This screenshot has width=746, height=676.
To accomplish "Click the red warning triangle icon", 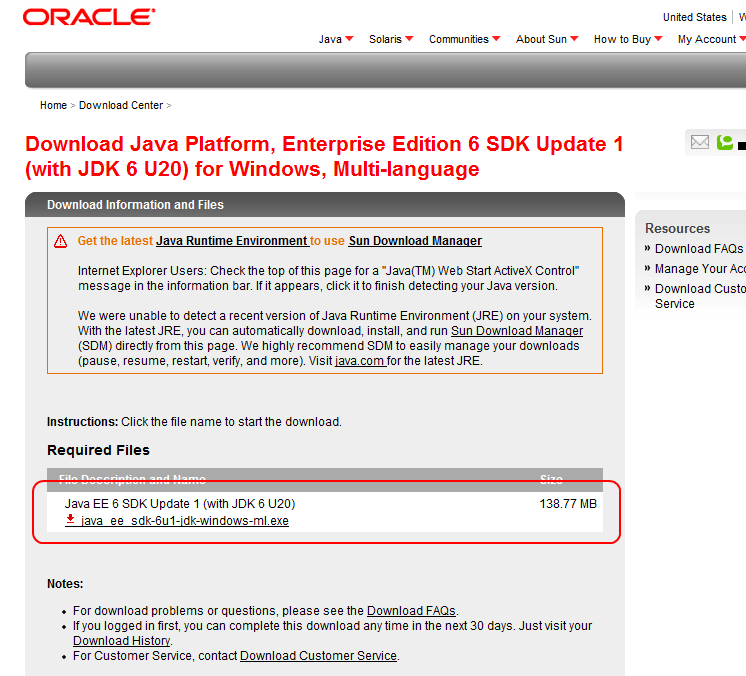I will coord(60,241).
